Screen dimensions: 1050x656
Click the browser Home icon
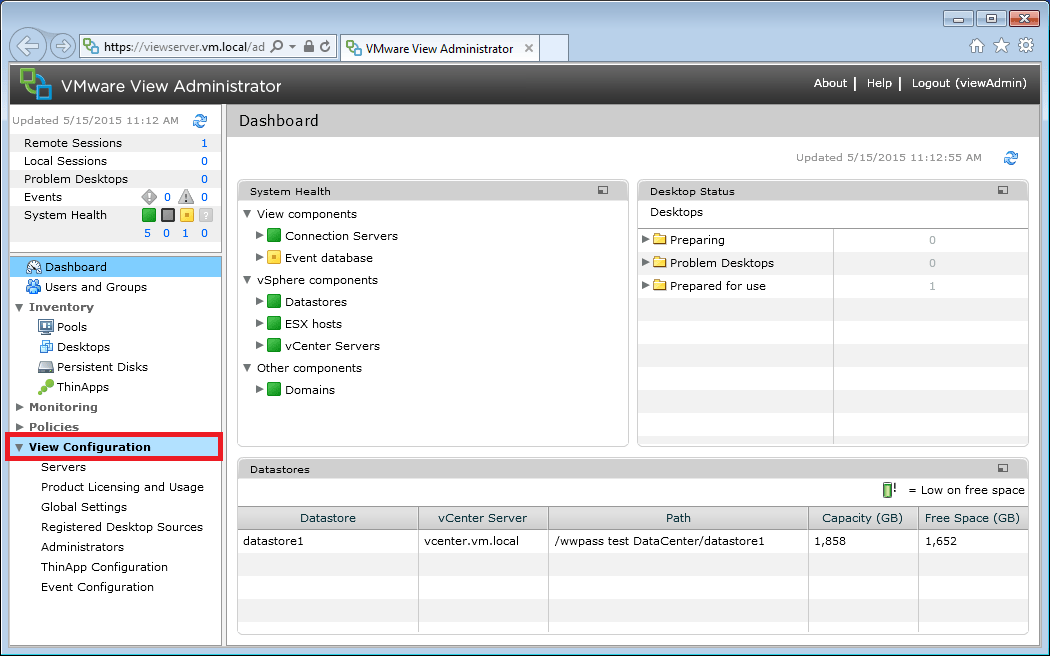[979, 45]
